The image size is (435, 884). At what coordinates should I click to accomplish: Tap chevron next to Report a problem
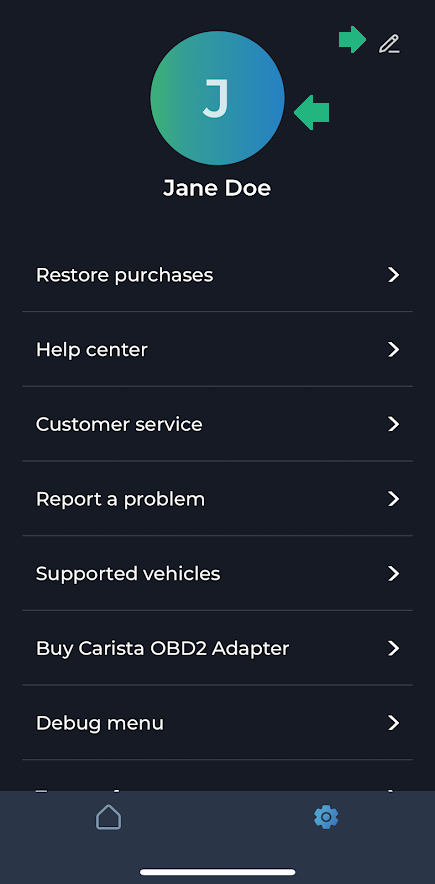[x=393, y=499]
